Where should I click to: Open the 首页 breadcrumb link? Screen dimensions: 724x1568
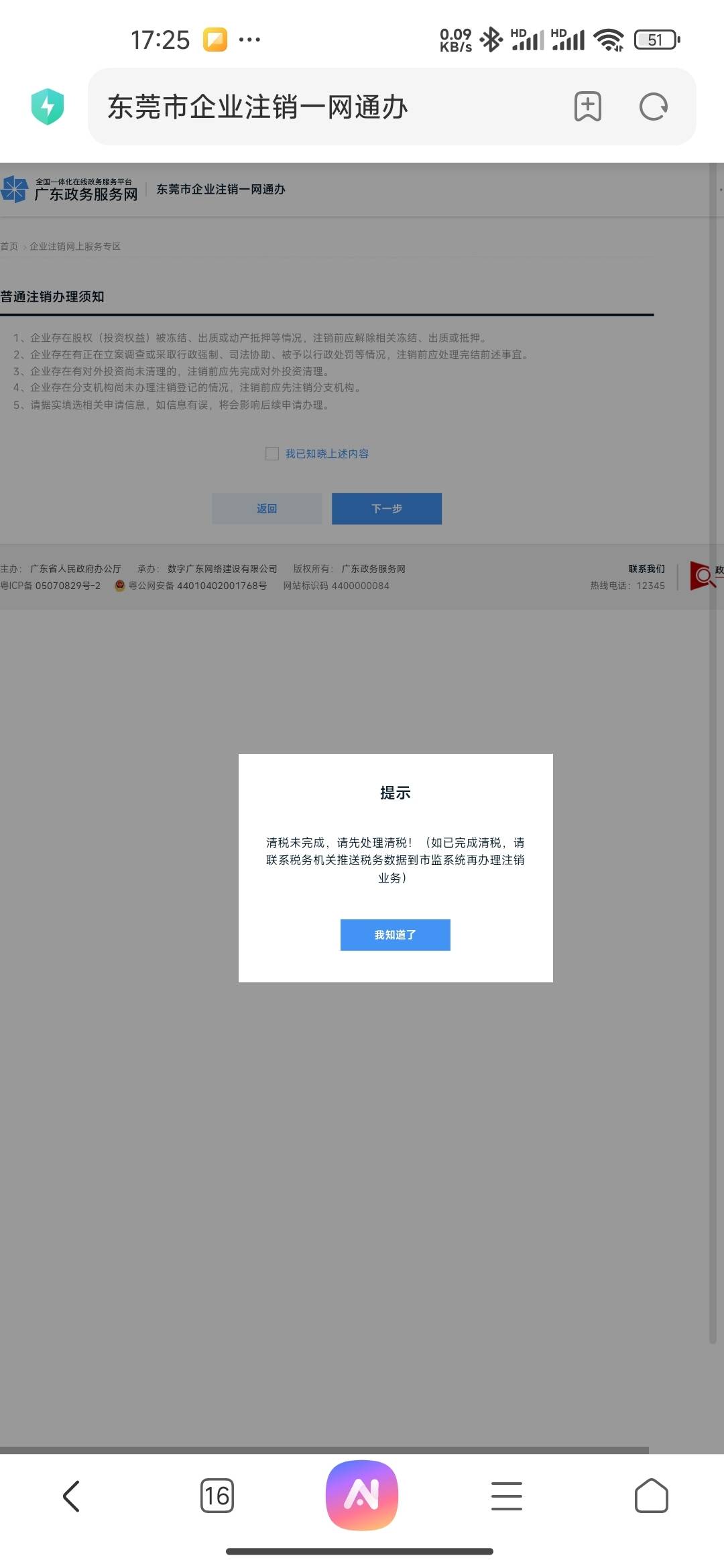(9, 247)
